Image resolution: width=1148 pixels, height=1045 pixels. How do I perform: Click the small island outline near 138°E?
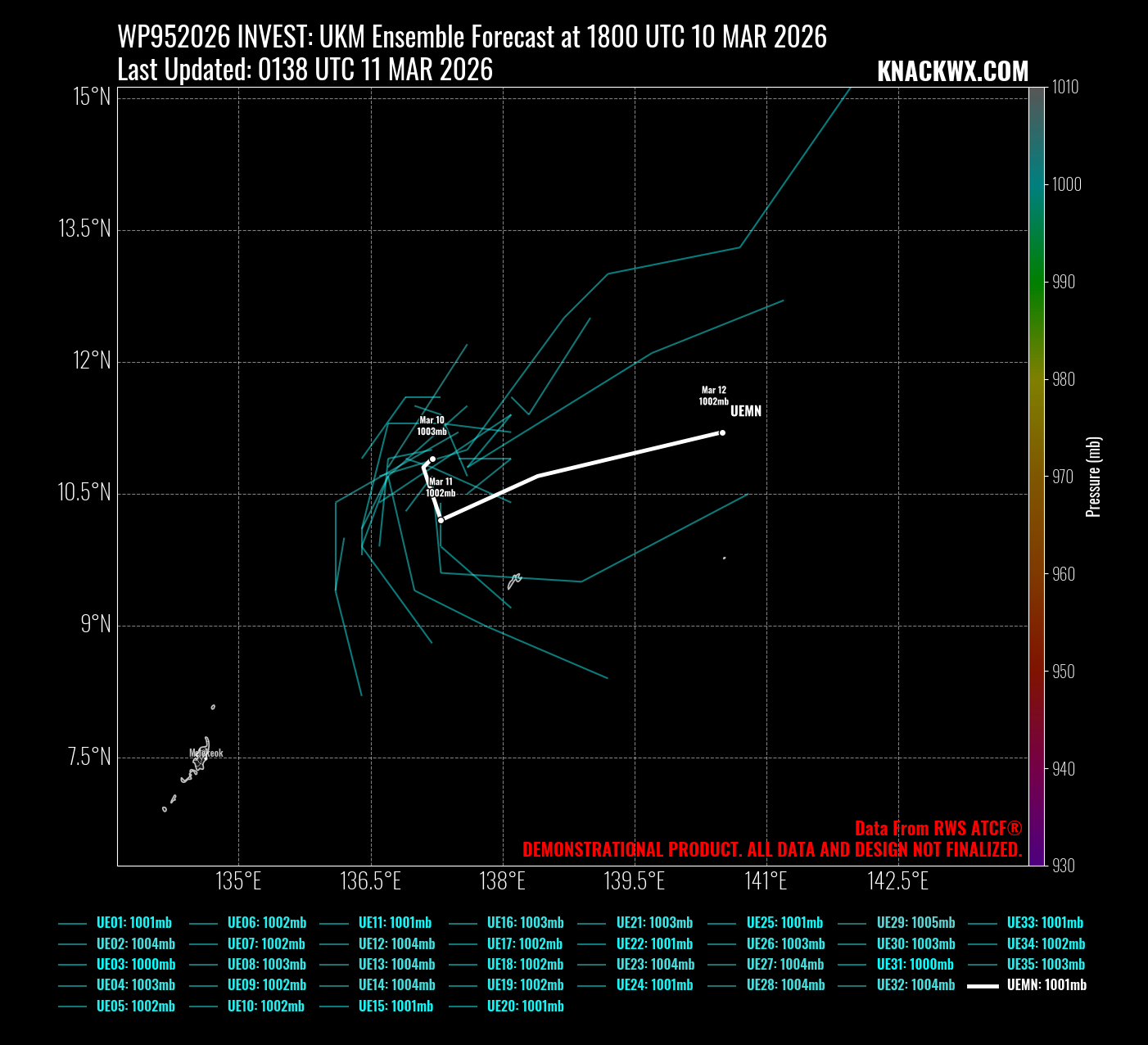[514, 581]
